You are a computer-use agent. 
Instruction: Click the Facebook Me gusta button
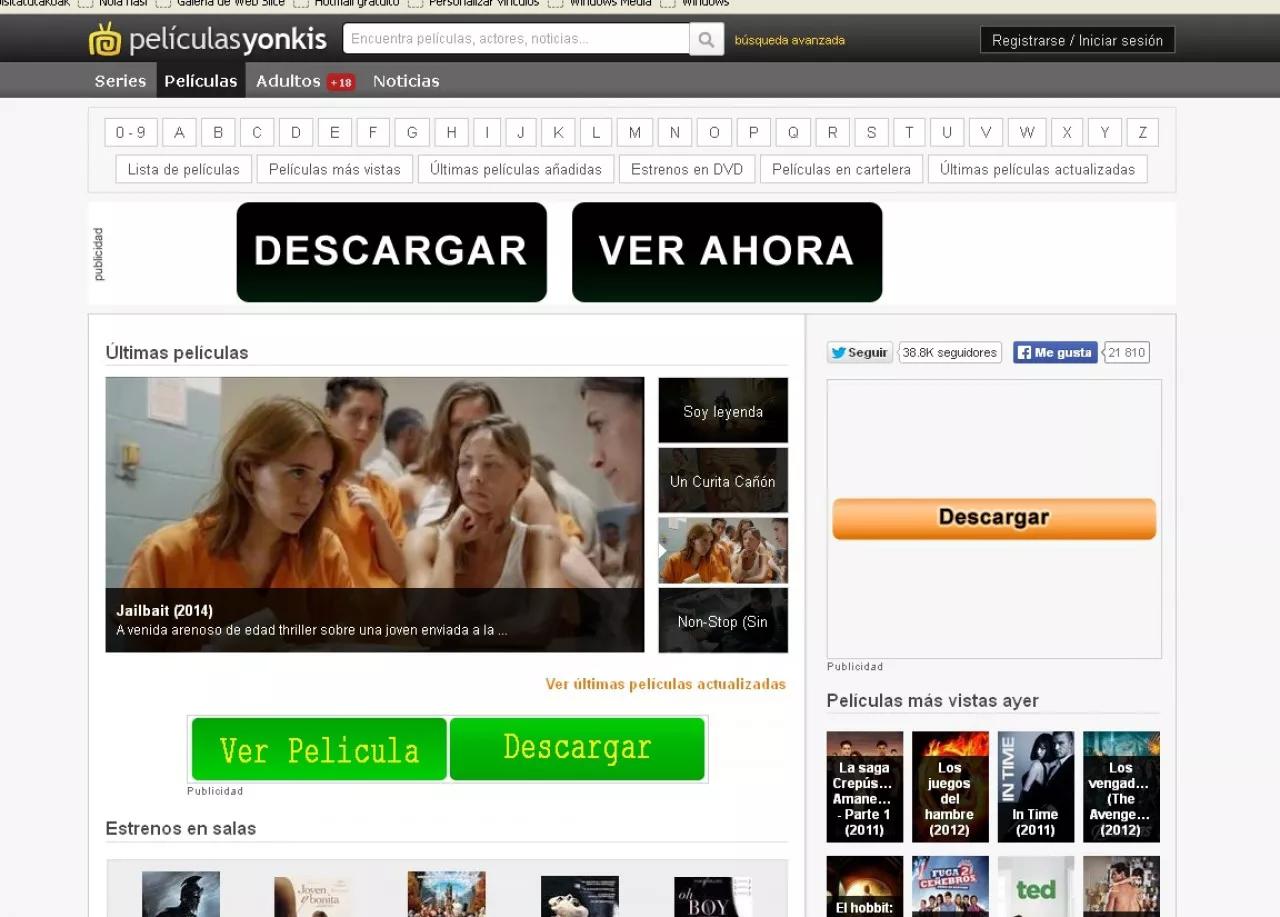(1055, 352)
